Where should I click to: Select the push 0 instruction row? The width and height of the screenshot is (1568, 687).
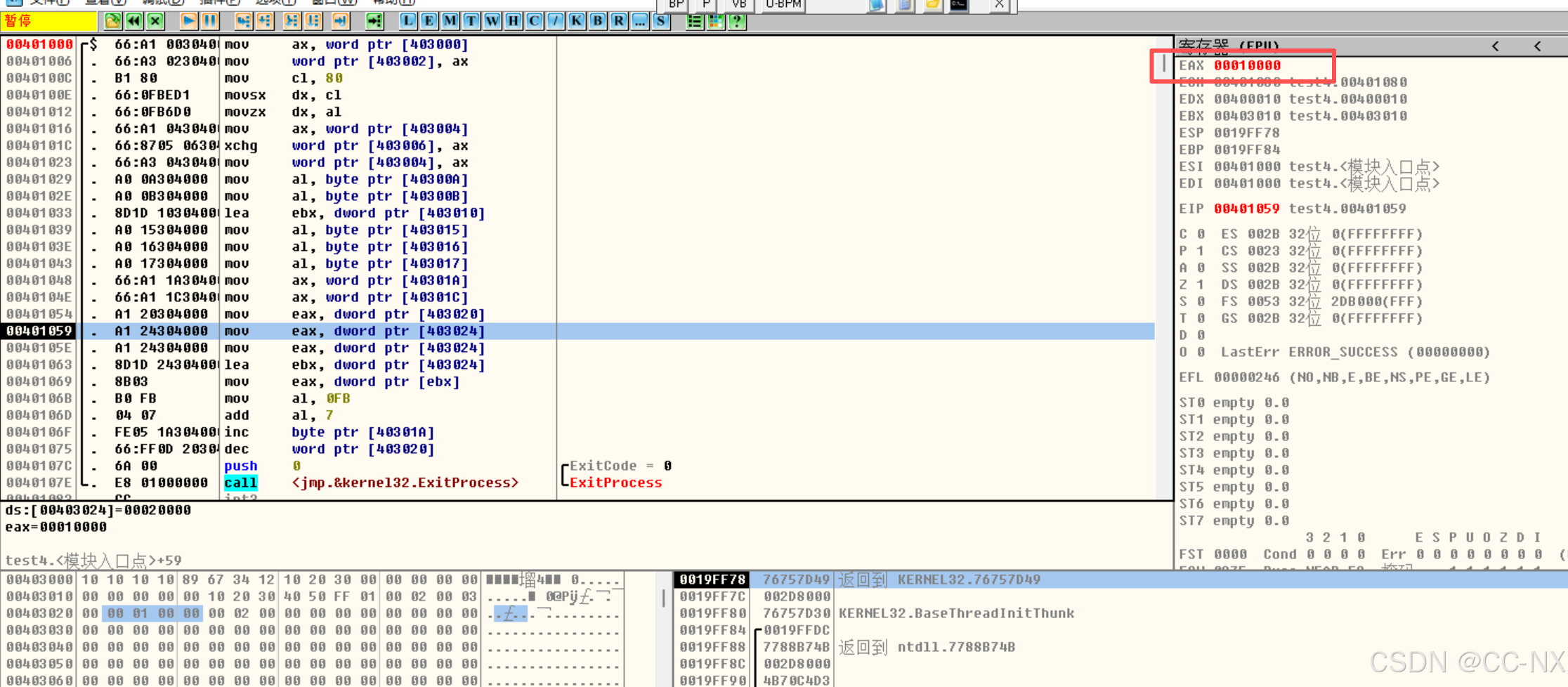[x=580, y=466]
